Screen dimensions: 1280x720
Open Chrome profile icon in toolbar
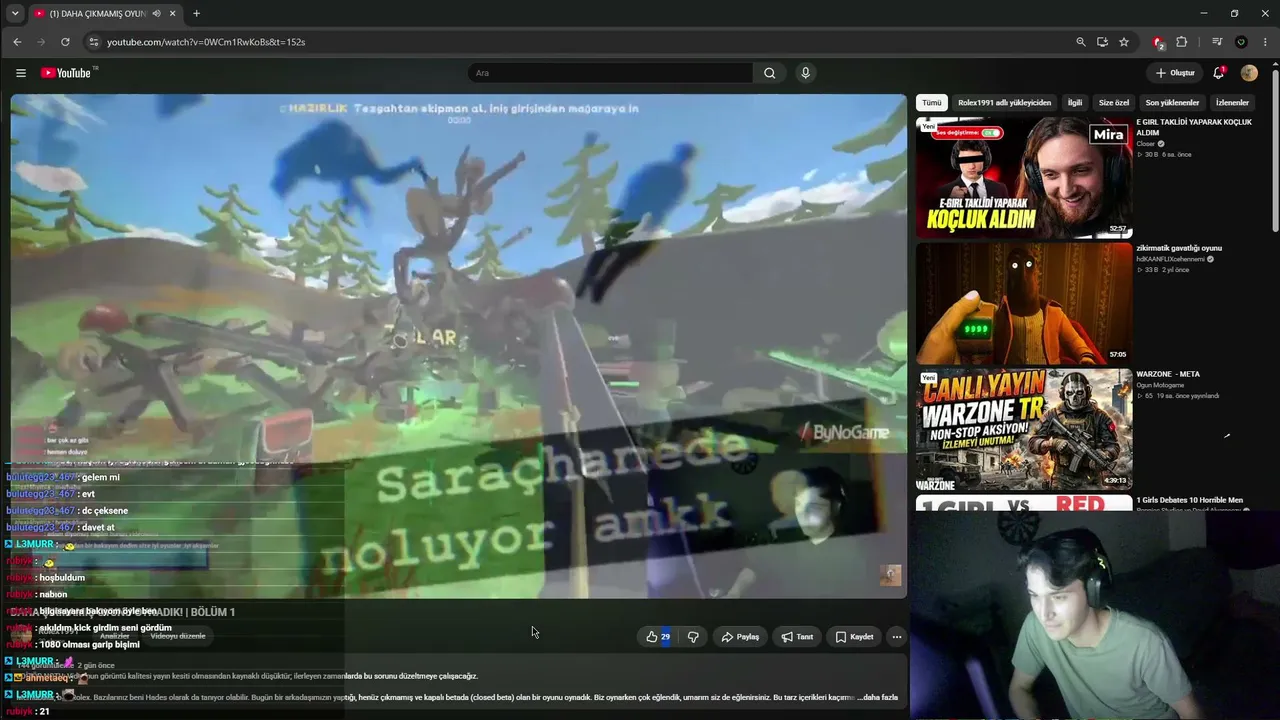(1241, 42)
